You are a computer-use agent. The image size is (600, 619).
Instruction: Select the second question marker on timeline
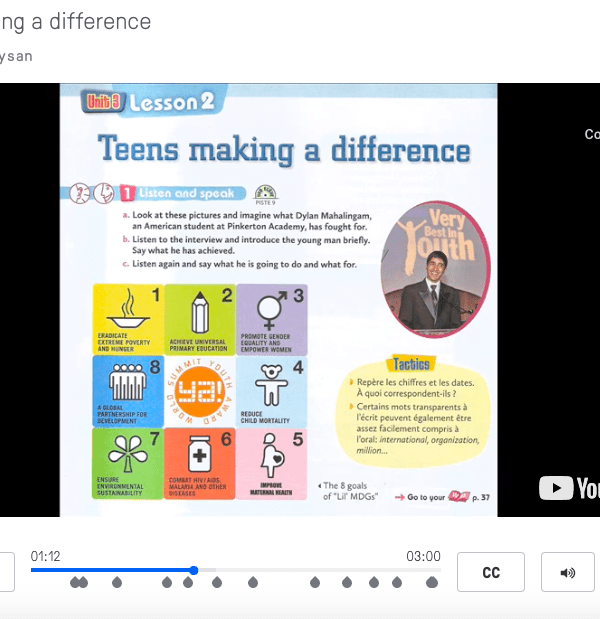tap(83, 582)
